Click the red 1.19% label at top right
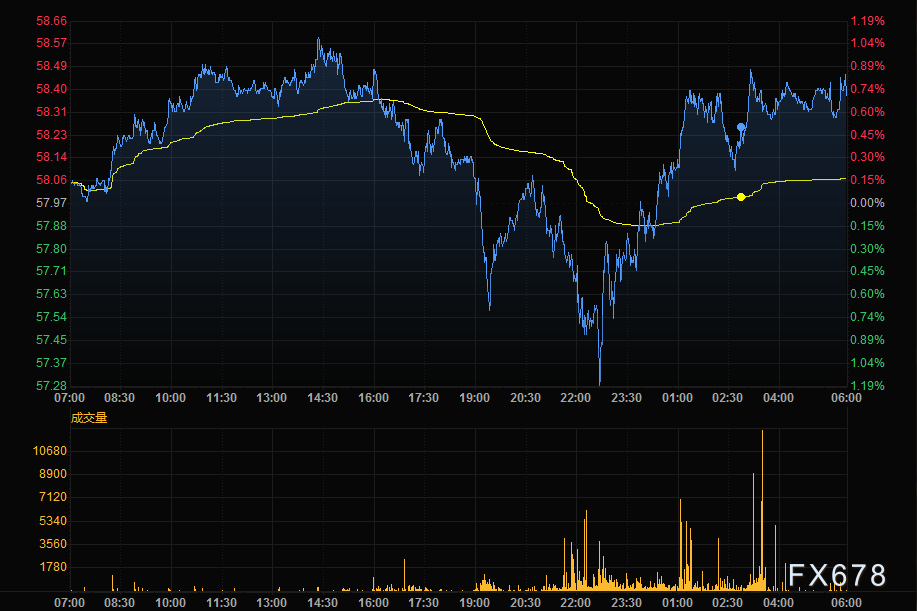Screen dimensions: 917x611 (x=867, y=20)
